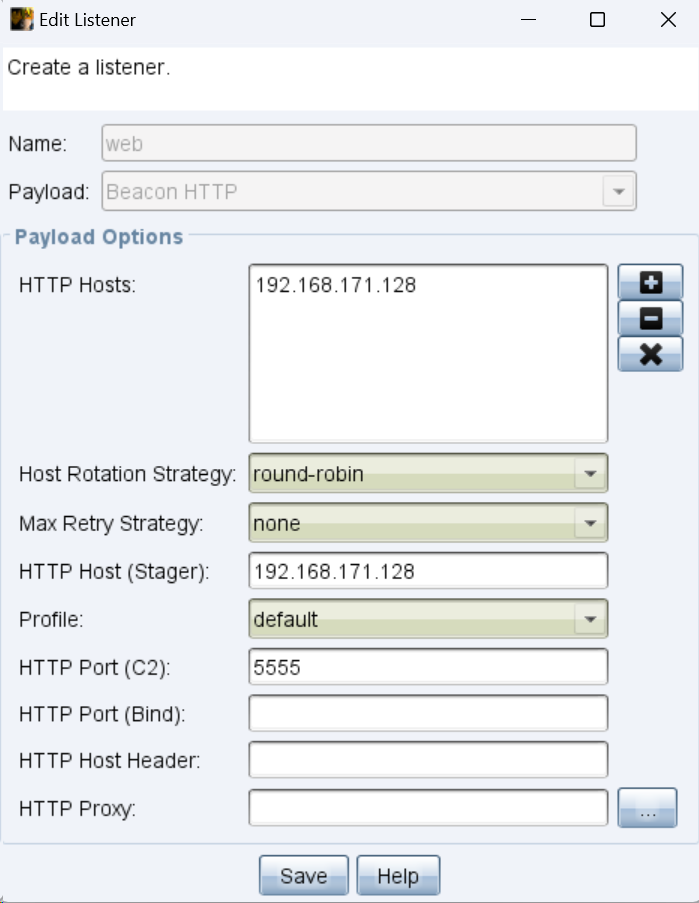The height and width of the screenshot is (903, 699).
Task: Click inside the HTTP Proxy text field
Action: (428, 808)
